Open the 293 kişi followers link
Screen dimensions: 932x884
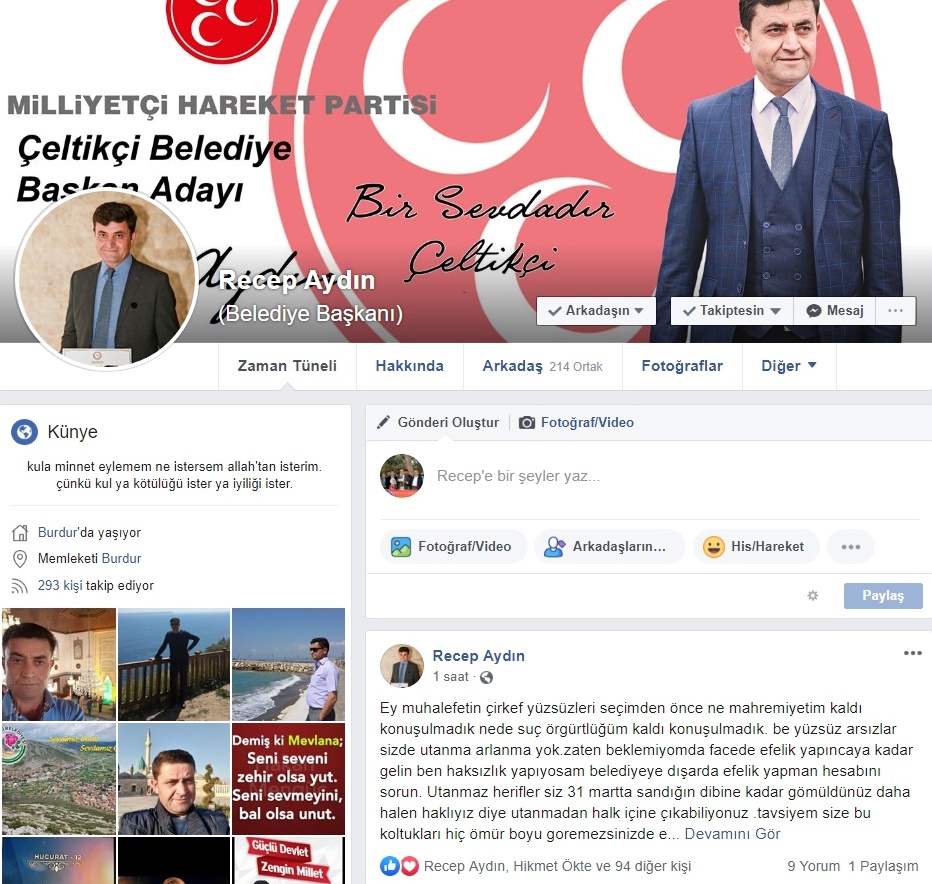click(60, 586)
